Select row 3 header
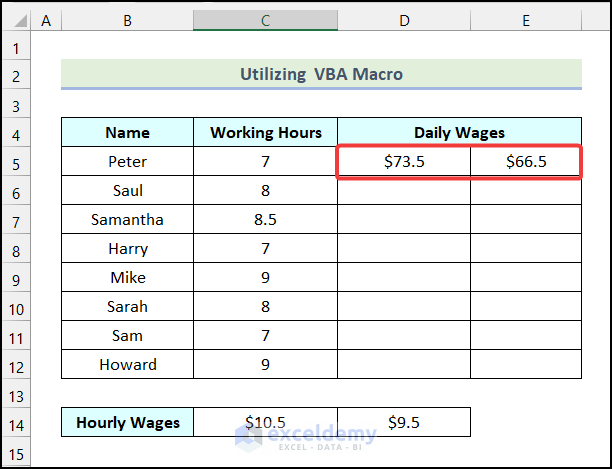This screenshot has width=612, height=469. pos(16,103)
